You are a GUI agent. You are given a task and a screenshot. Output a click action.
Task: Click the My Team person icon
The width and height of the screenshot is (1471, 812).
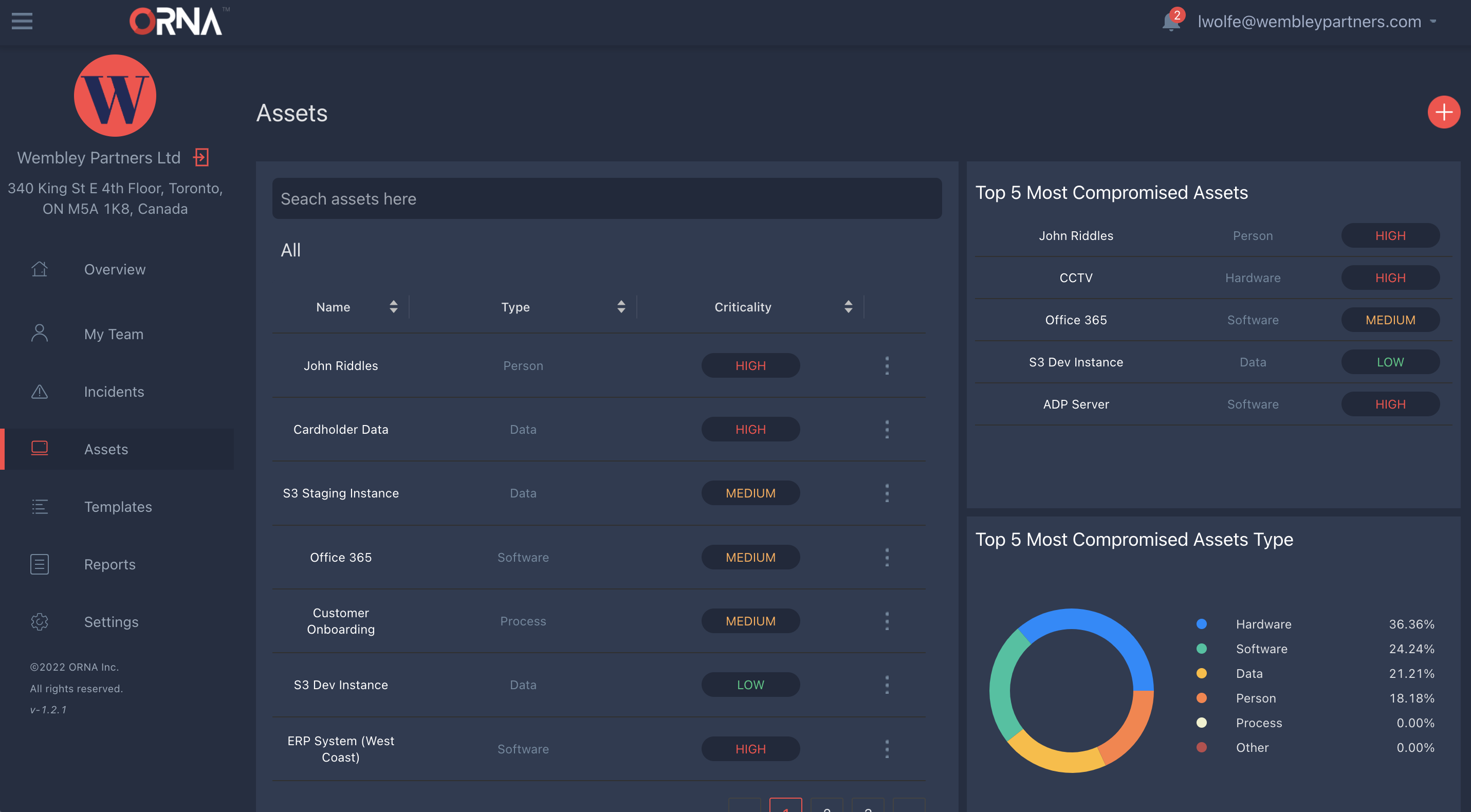[40, 334]
